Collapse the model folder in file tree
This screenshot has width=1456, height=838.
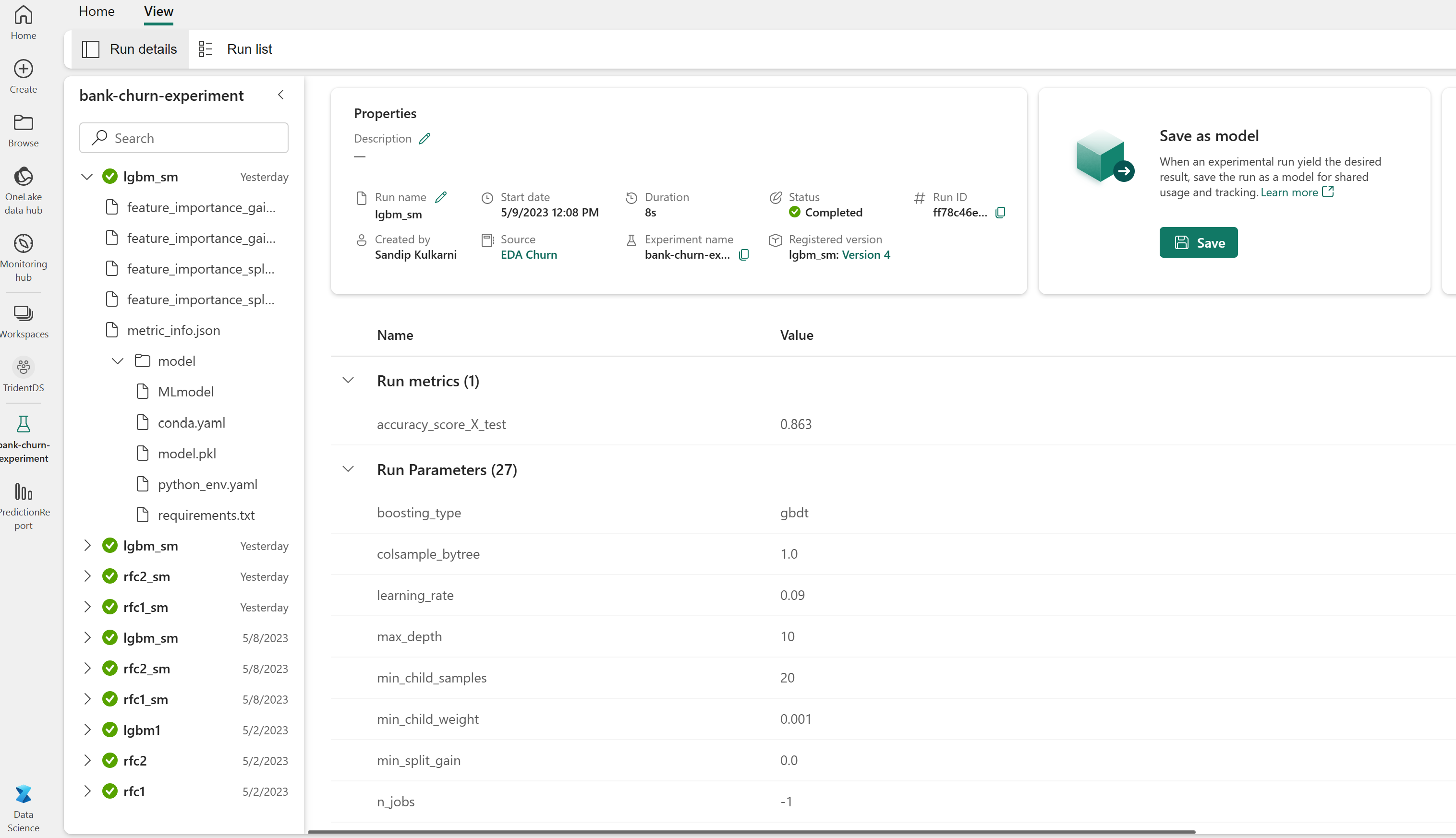click(117, 361)
